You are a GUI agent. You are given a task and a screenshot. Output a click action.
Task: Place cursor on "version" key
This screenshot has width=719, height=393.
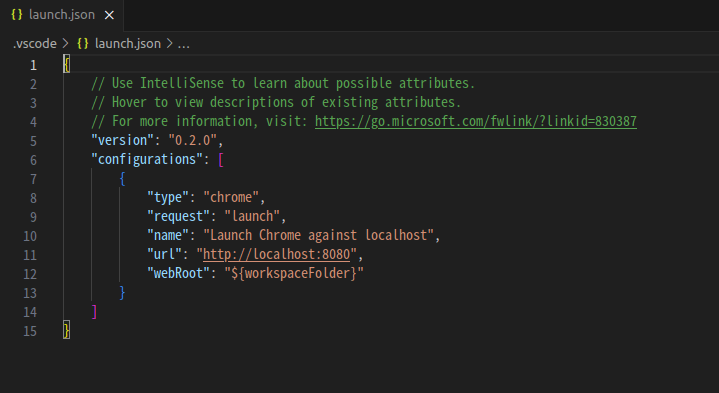122,140
